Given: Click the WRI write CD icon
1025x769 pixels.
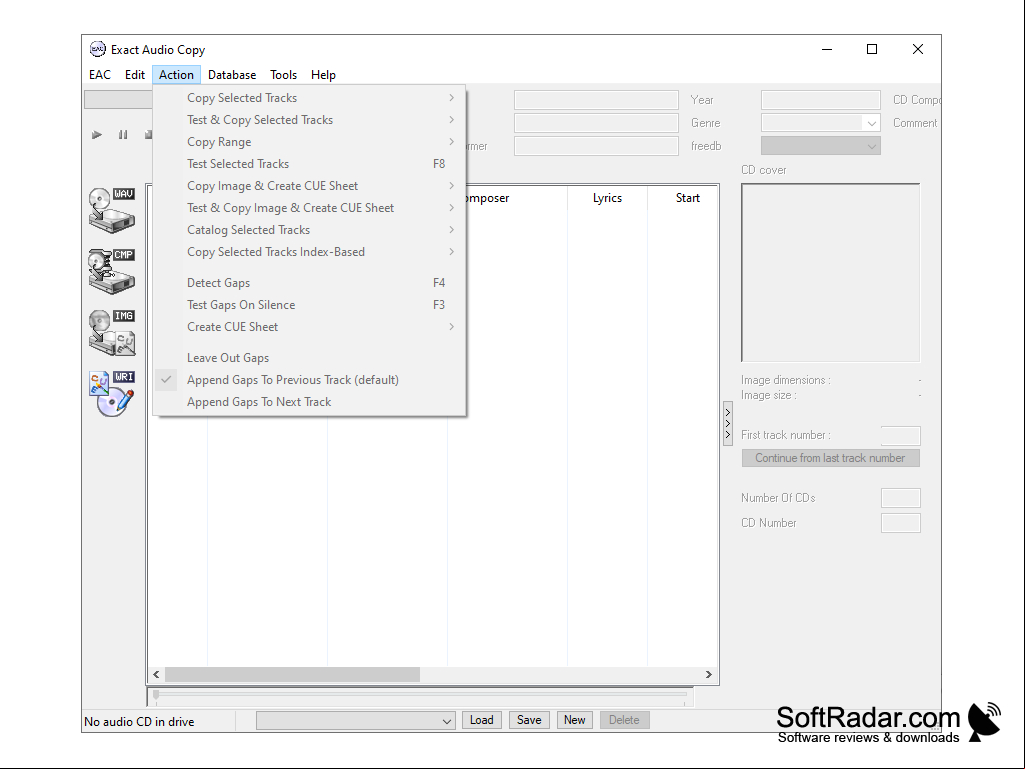Looking at the screenshot, I should [112, 394].
